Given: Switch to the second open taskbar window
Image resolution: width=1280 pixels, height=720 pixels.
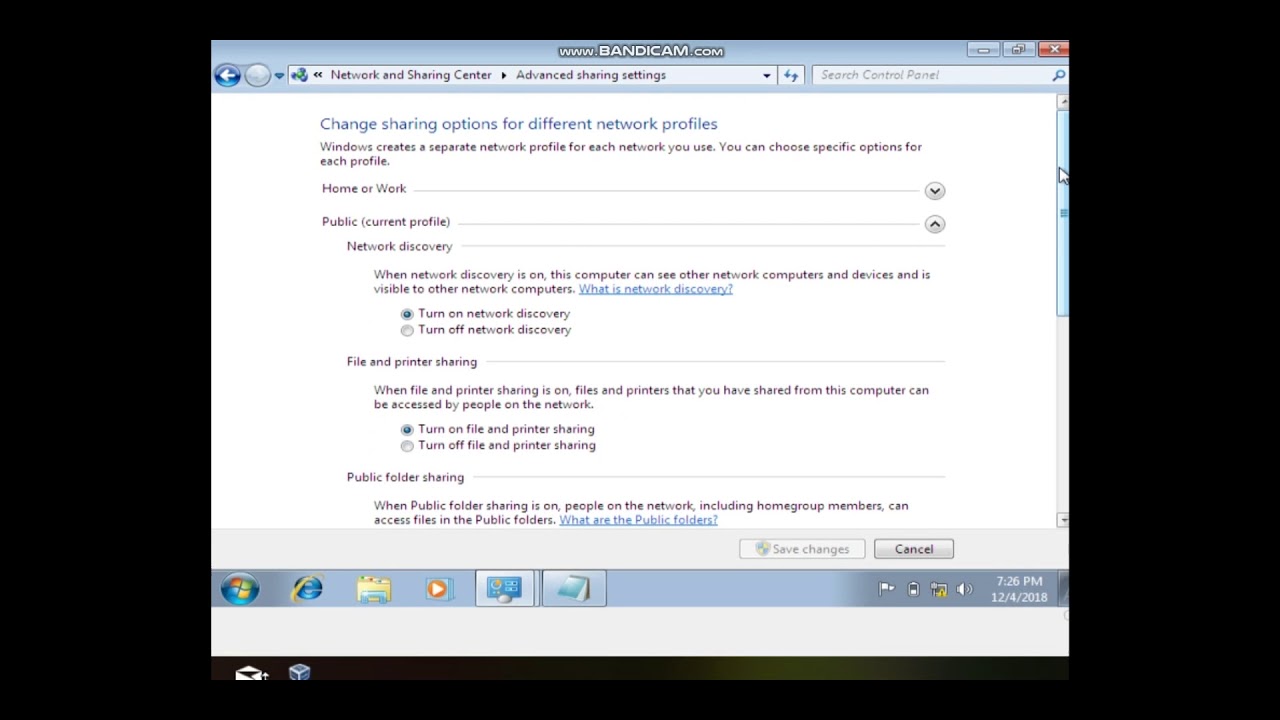Looking at the screenshot, I should point(573,589).
